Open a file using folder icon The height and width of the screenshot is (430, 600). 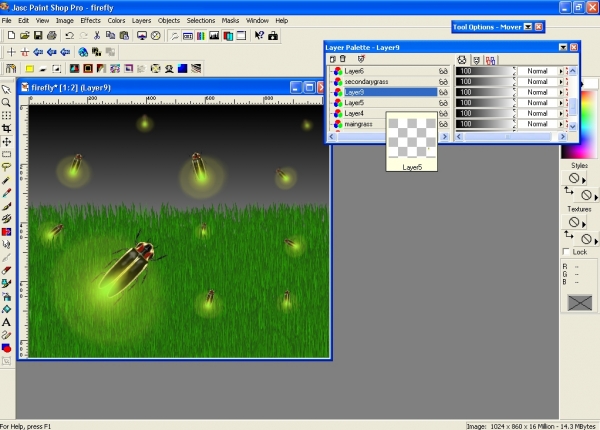(24, 36)
